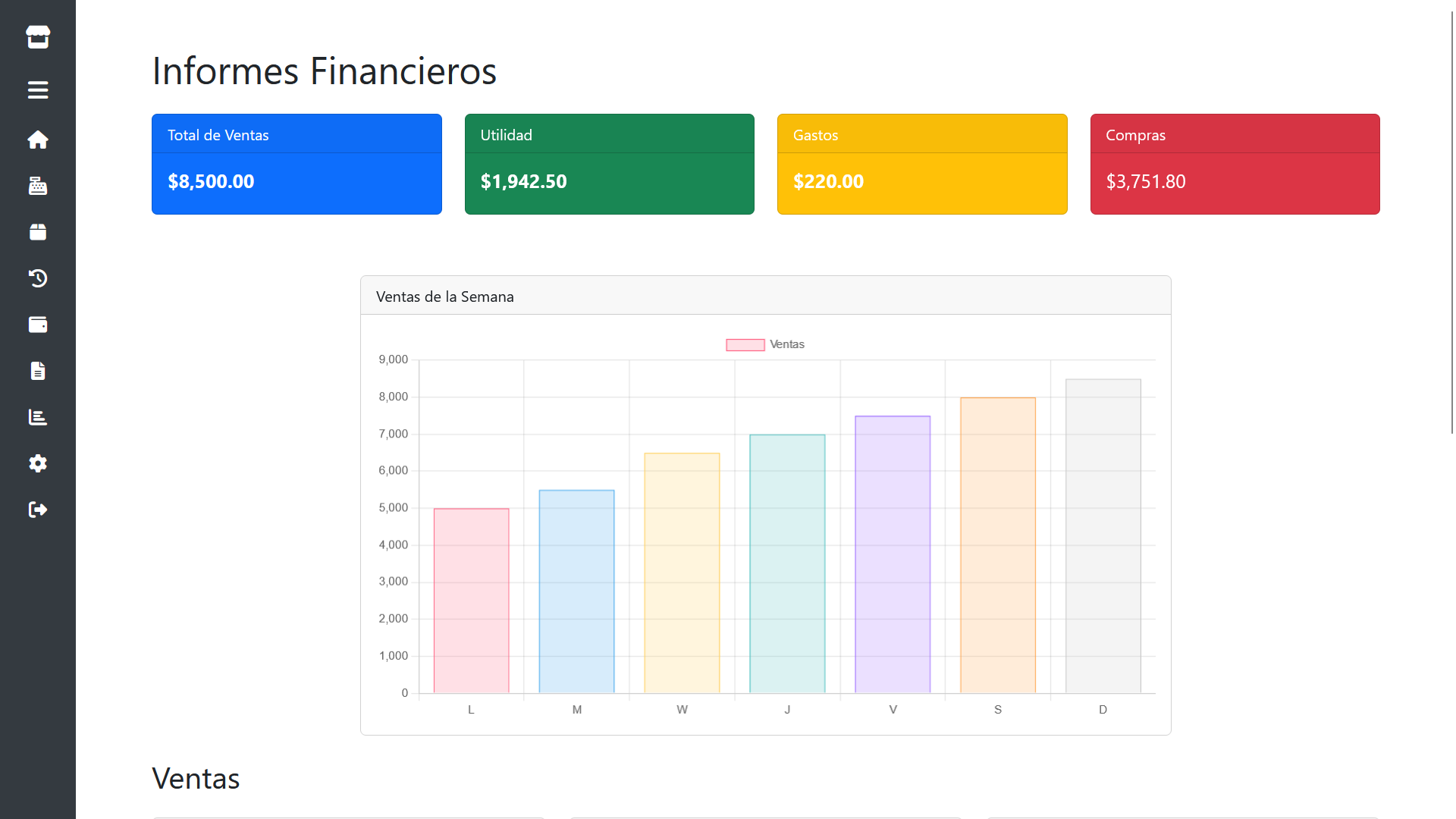Open the cash register icon
The height and width of the screenshot is (819, 1456).
[38, 186]
